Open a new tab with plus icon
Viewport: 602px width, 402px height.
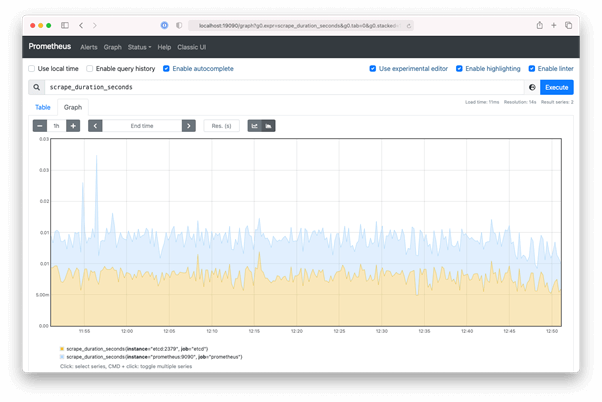pyautogui.click(x=554, y=25)
